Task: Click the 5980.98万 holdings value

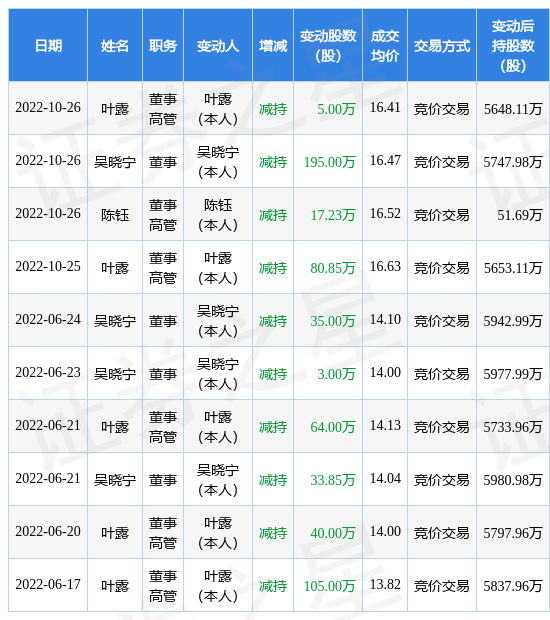Action: (513, 480)
